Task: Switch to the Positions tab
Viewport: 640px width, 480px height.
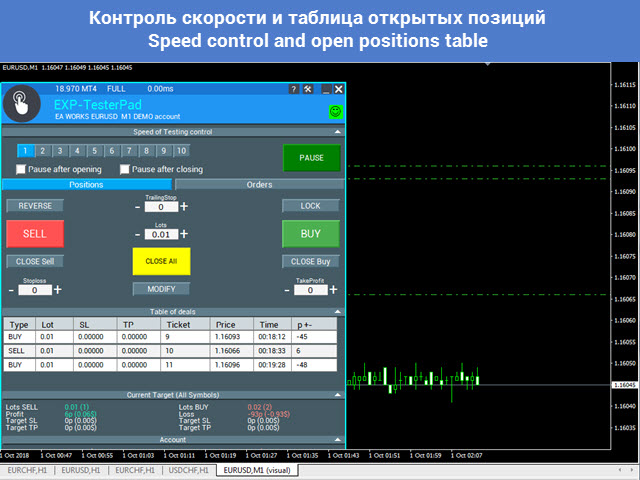Action: [x=87, y=184]
